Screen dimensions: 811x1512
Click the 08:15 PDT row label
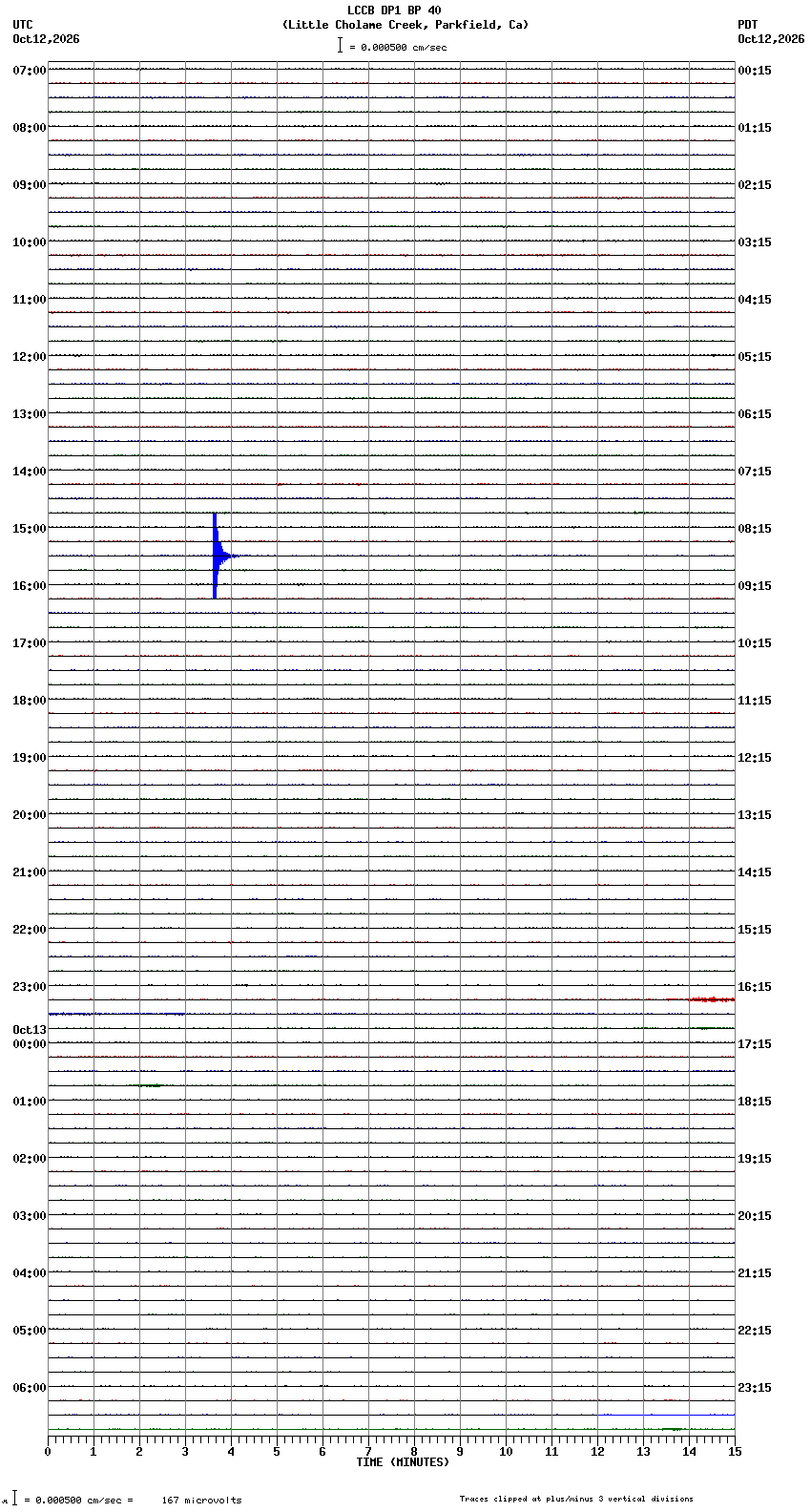[x=755, y=529]
